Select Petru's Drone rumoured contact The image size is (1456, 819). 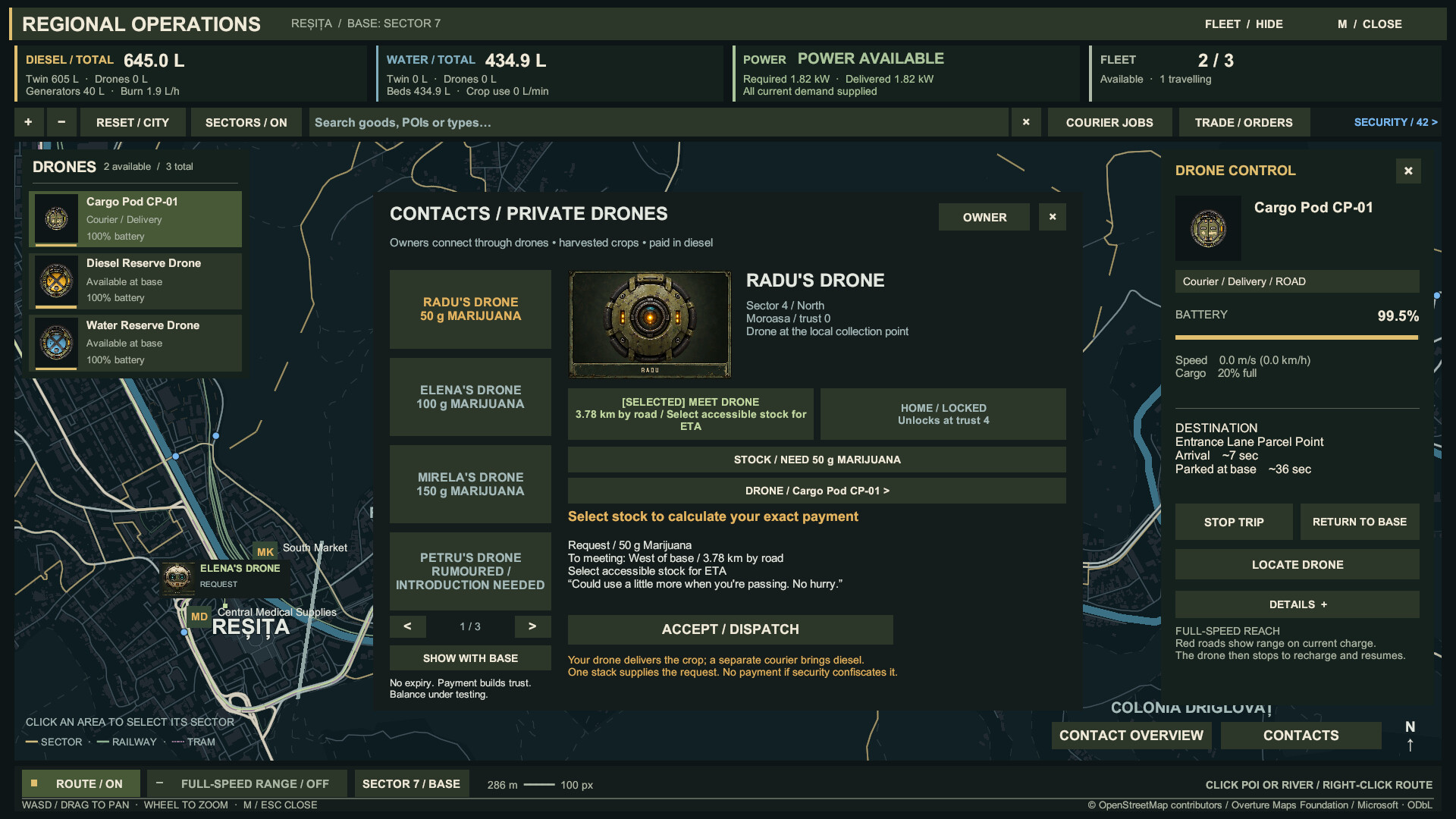(x=470, y=571)
